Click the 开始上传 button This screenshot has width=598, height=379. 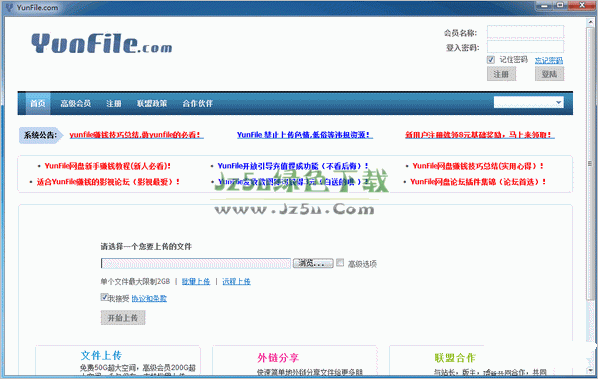click(123, 318)
